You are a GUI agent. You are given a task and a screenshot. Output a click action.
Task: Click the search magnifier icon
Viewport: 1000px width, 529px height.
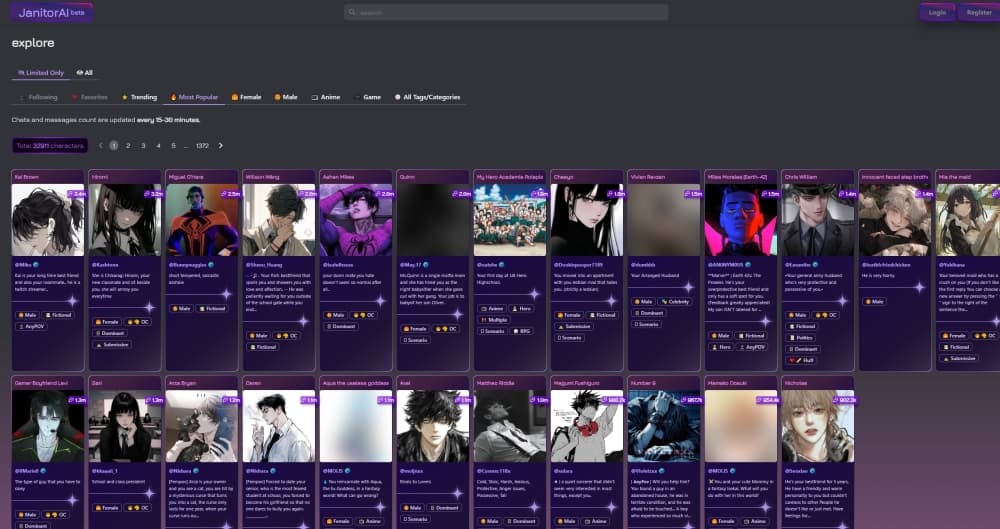pos(352,13)
